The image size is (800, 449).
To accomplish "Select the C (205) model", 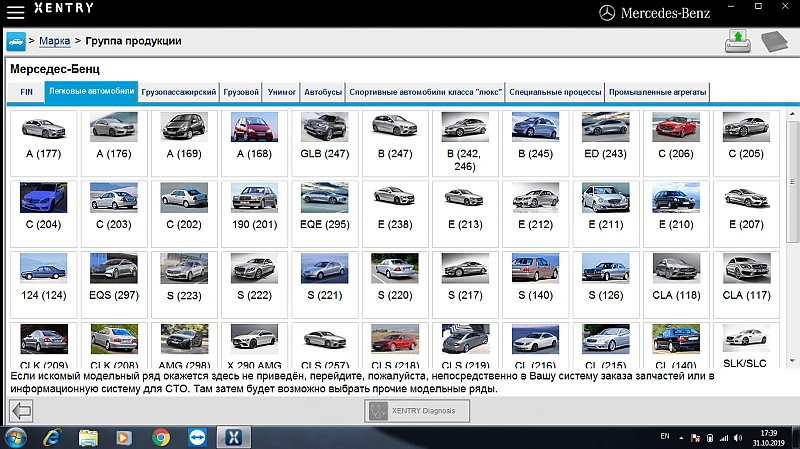I will click(746, 143).
